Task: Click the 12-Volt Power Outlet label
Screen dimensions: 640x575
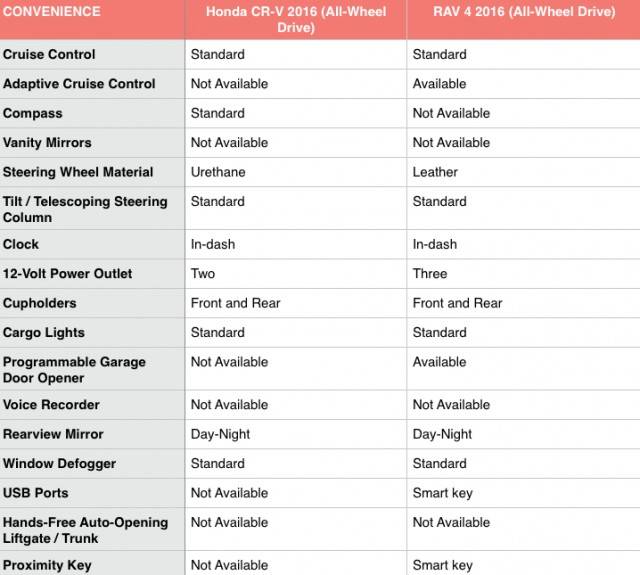Action: click(x=67, y=273)
